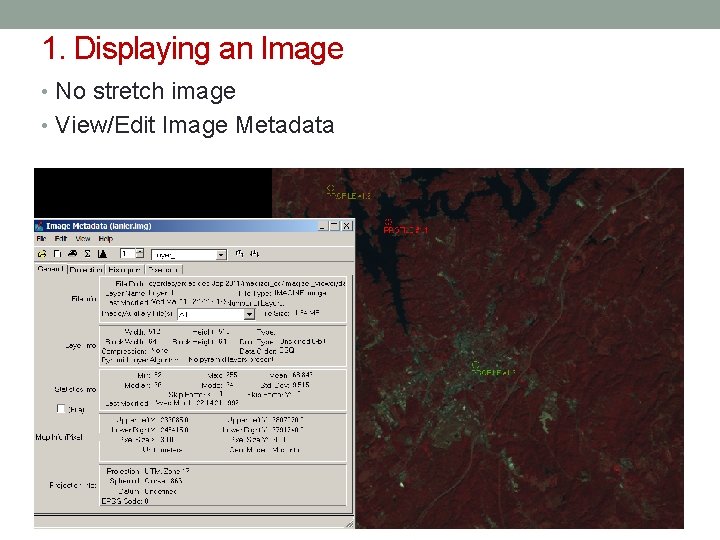This screenshot has width=720, height=540.
Task: Minimize the Image Metadata window
Action: [x=323, y=226]
